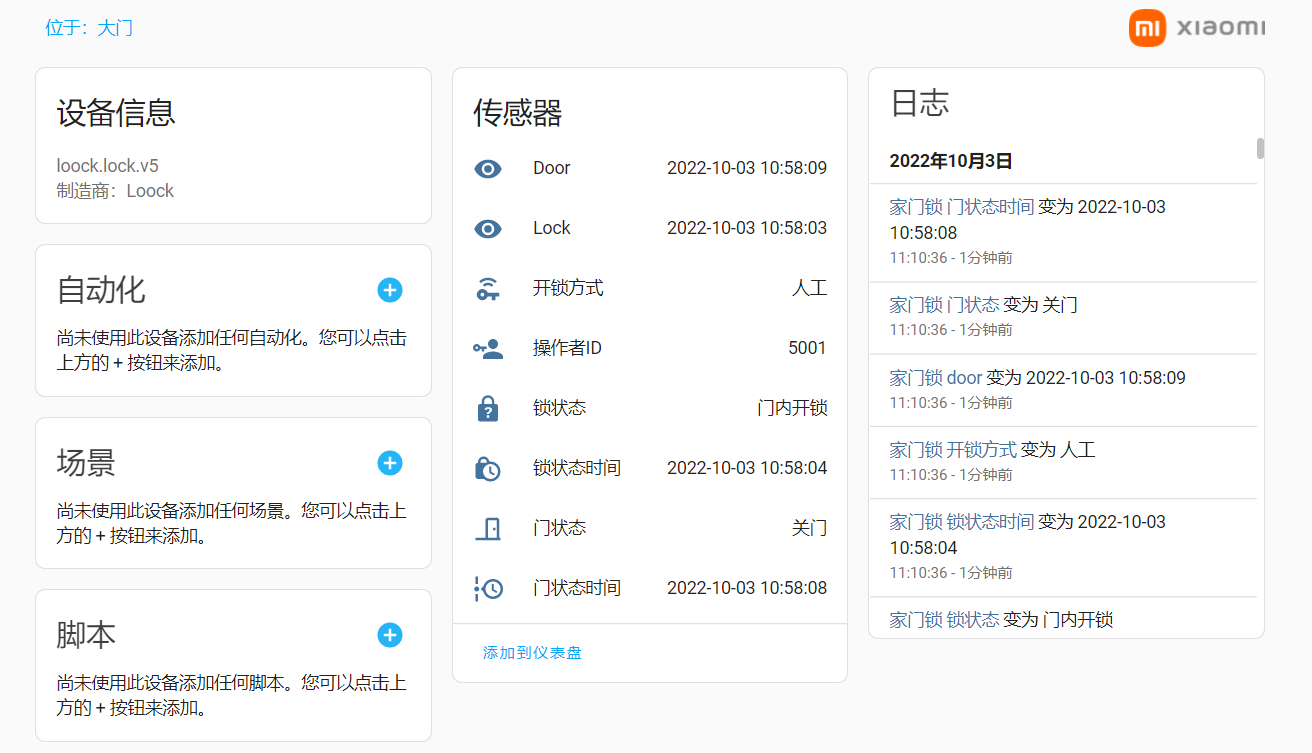Click the person-key icon for 操作者ID
Viewport: 1312px width, 753px height.
point(487,349)
